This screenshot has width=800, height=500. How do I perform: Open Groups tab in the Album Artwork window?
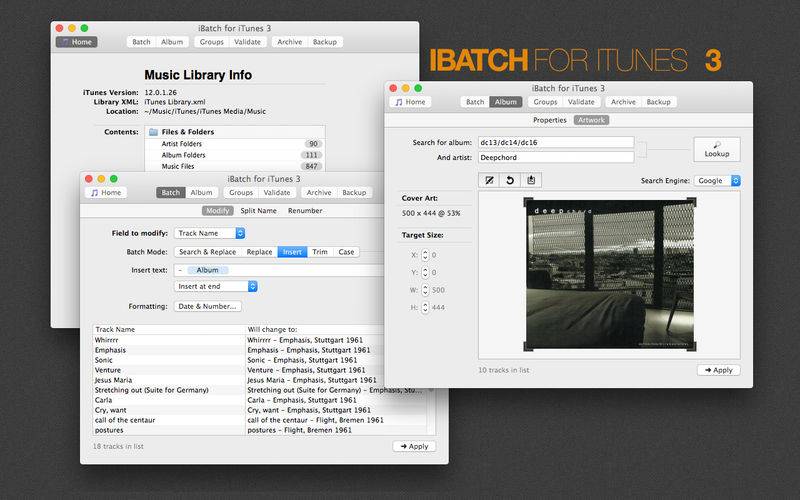tap(545, 102)
